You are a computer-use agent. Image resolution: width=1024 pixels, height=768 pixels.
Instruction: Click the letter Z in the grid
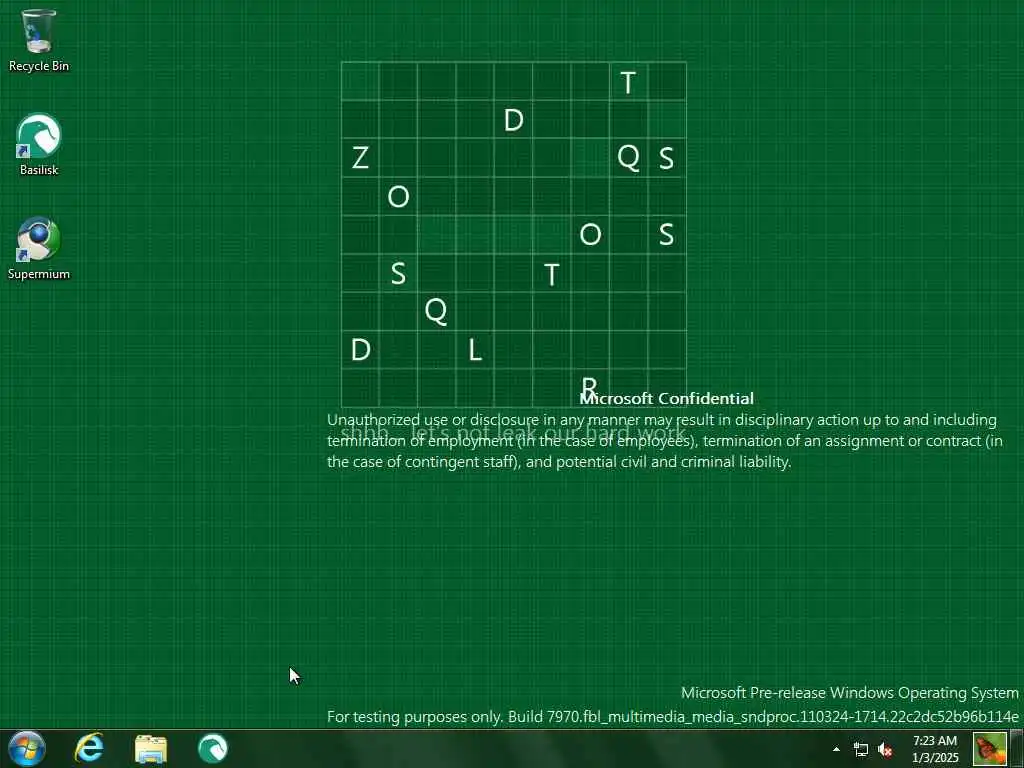pyautogui.click(x=360, y=158)
